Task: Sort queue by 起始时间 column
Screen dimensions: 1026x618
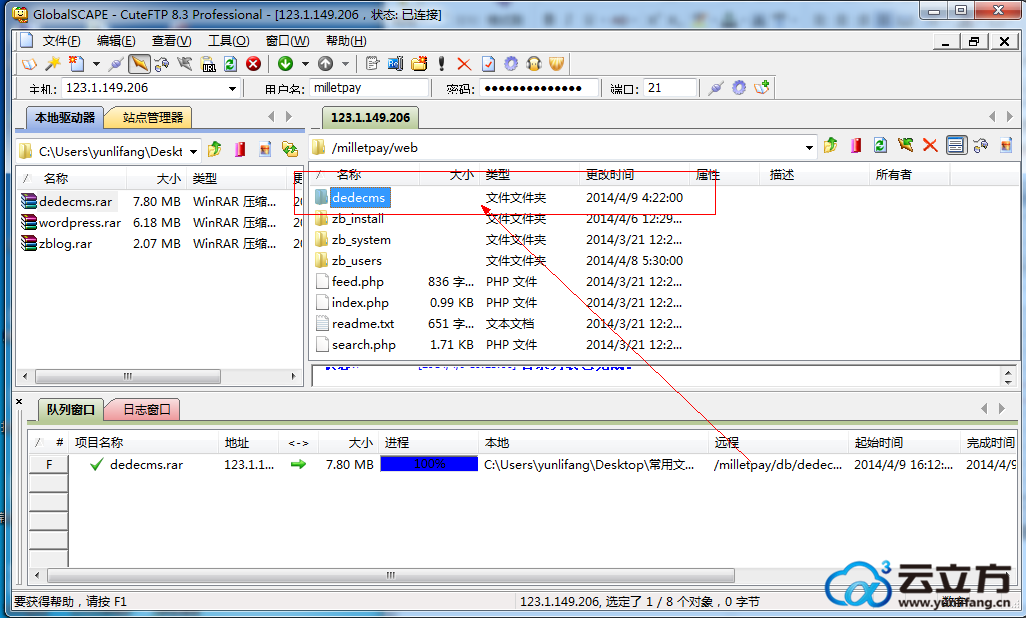Action: [904, 443]
